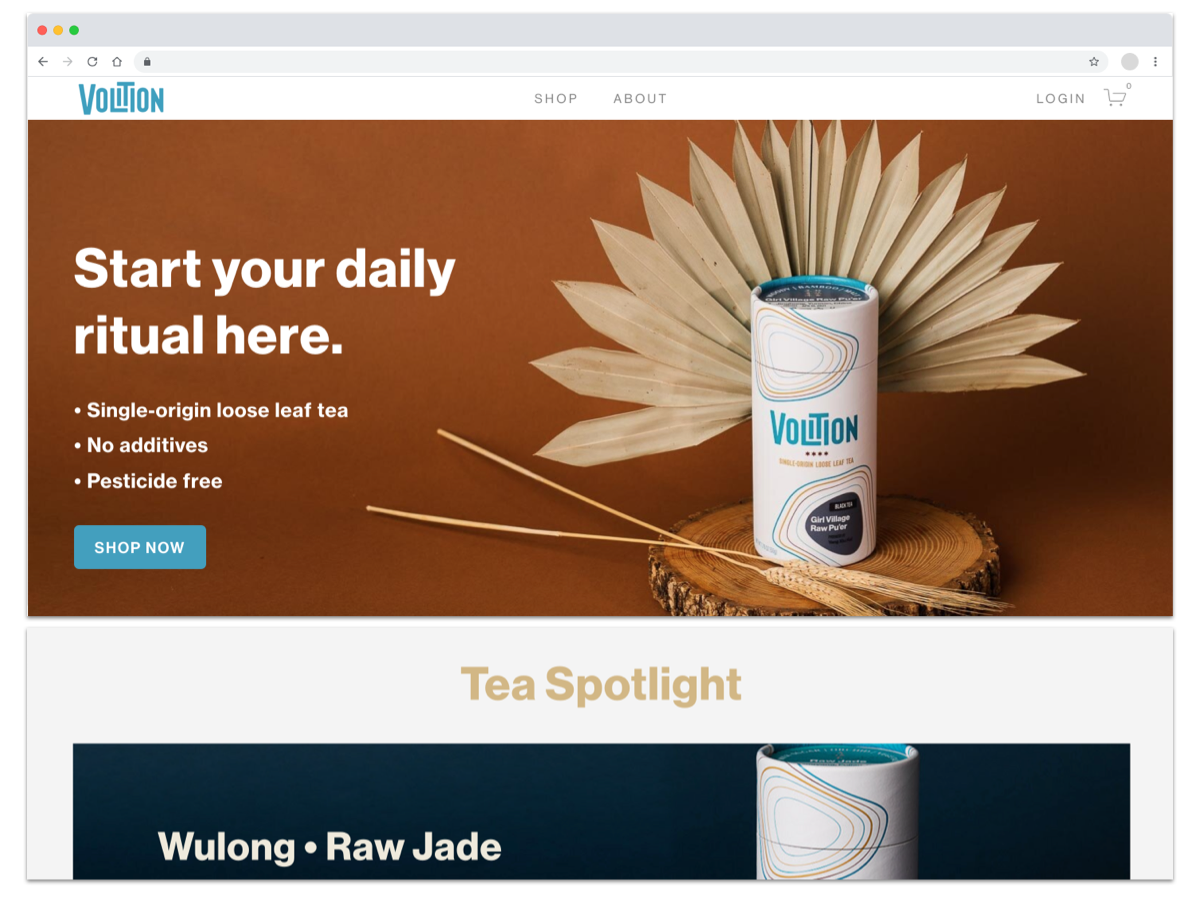
Task: Click the browser forward arrow
Action: tap(68, 62)
